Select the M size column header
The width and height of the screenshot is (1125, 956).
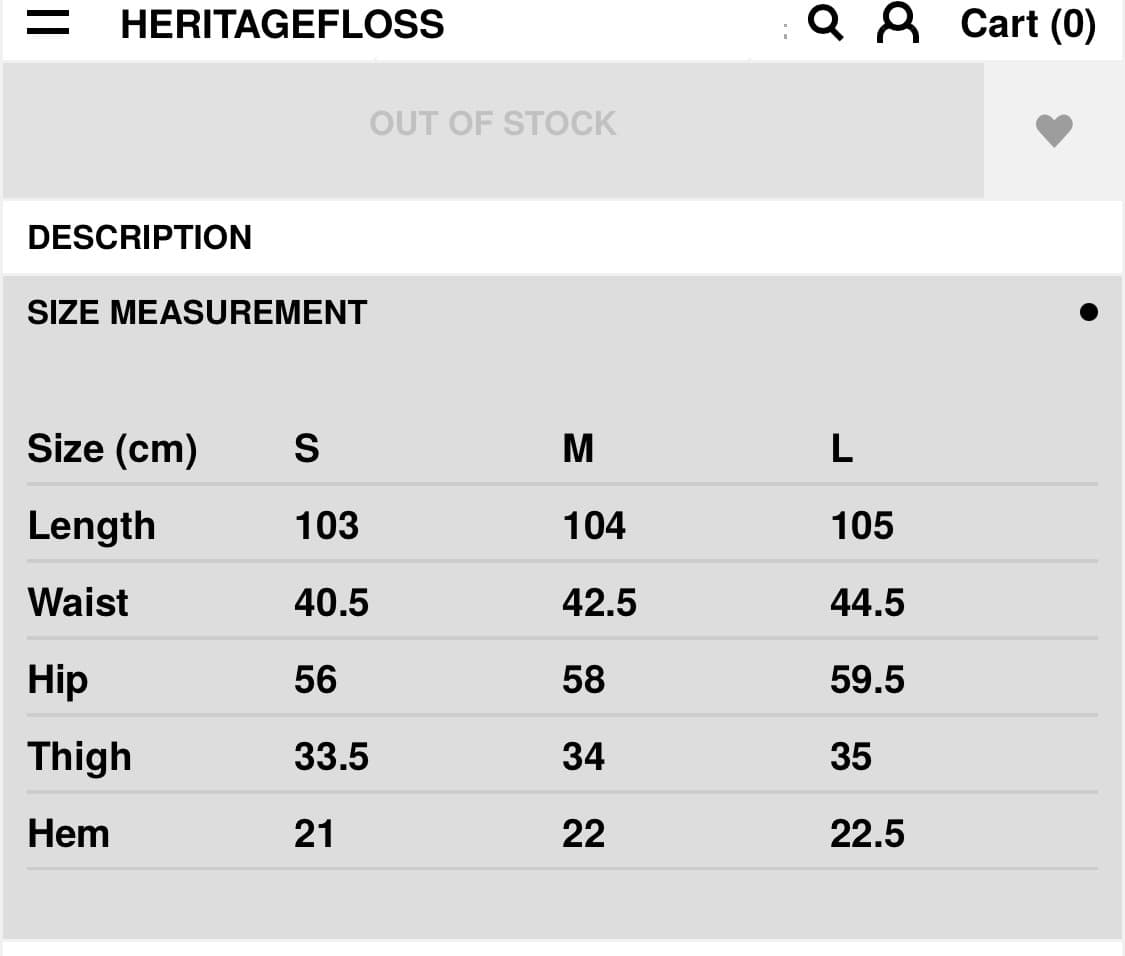[578, 448]
